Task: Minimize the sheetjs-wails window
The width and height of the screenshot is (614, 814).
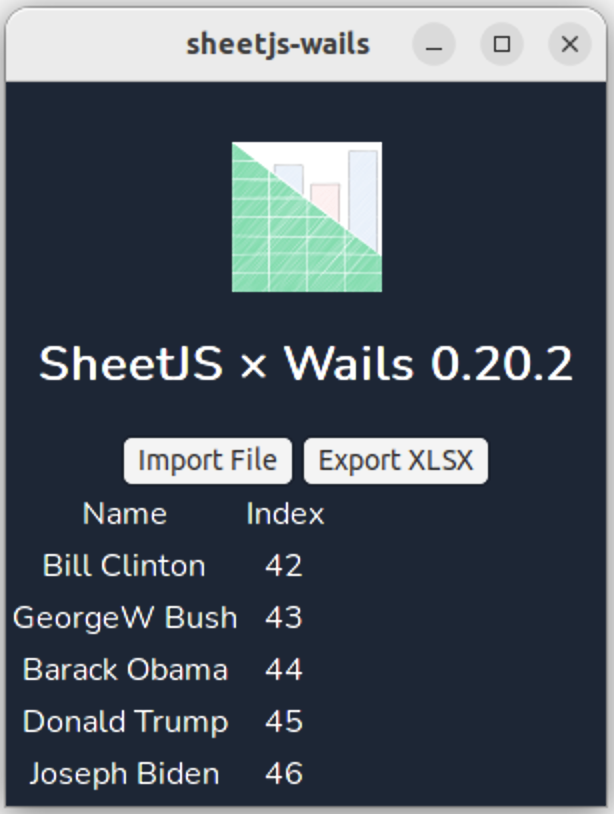Action: (x=434, y=45)
